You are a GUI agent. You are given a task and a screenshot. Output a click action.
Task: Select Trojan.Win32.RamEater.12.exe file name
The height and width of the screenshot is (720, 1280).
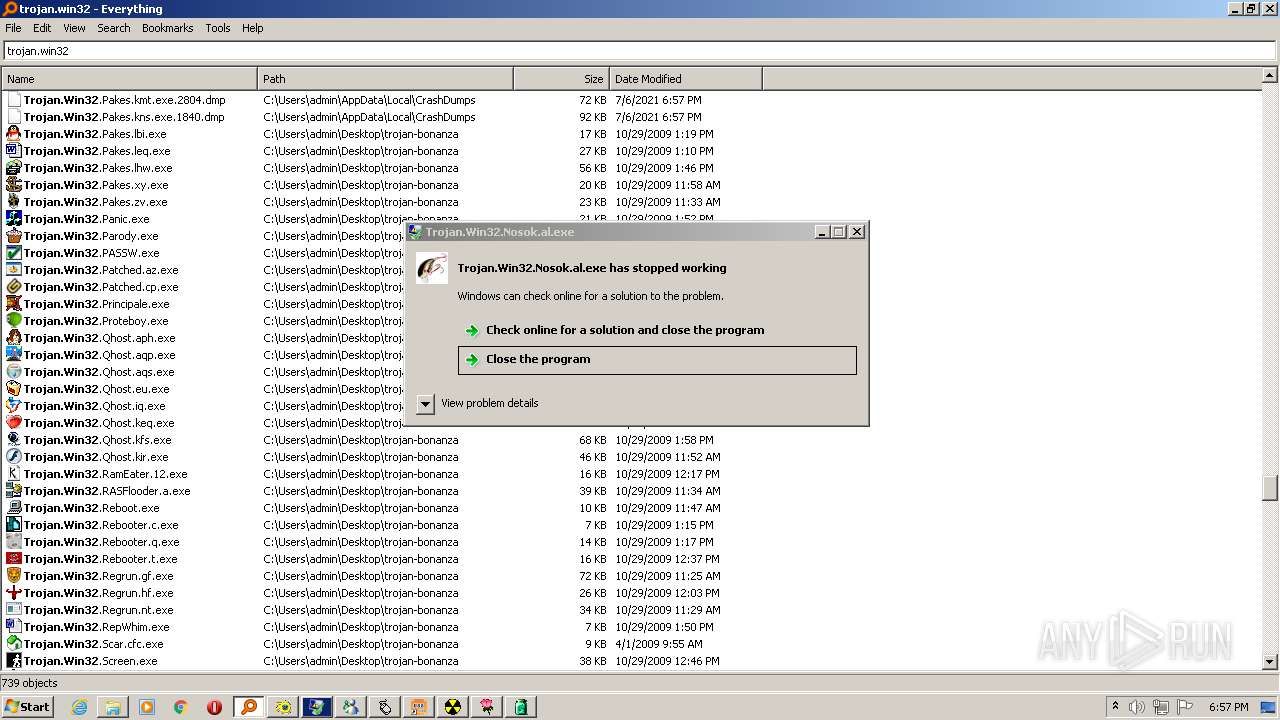click(105, 474)
